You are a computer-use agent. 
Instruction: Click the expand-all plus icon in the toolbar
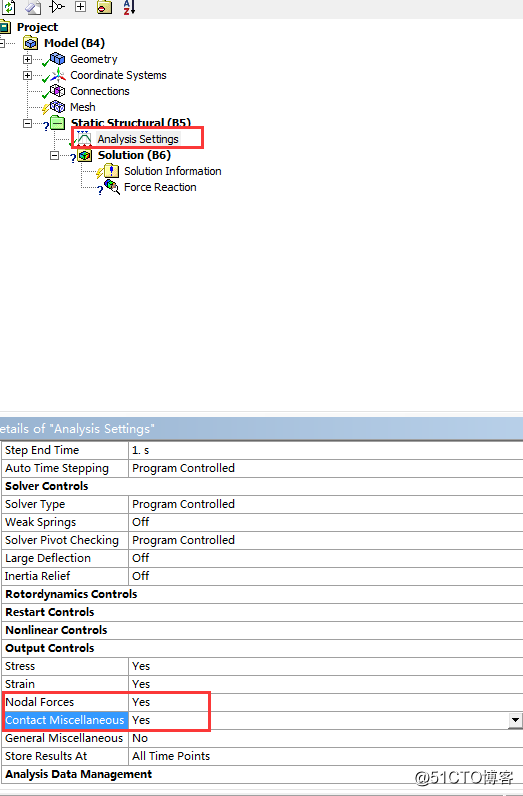point(80,7)
